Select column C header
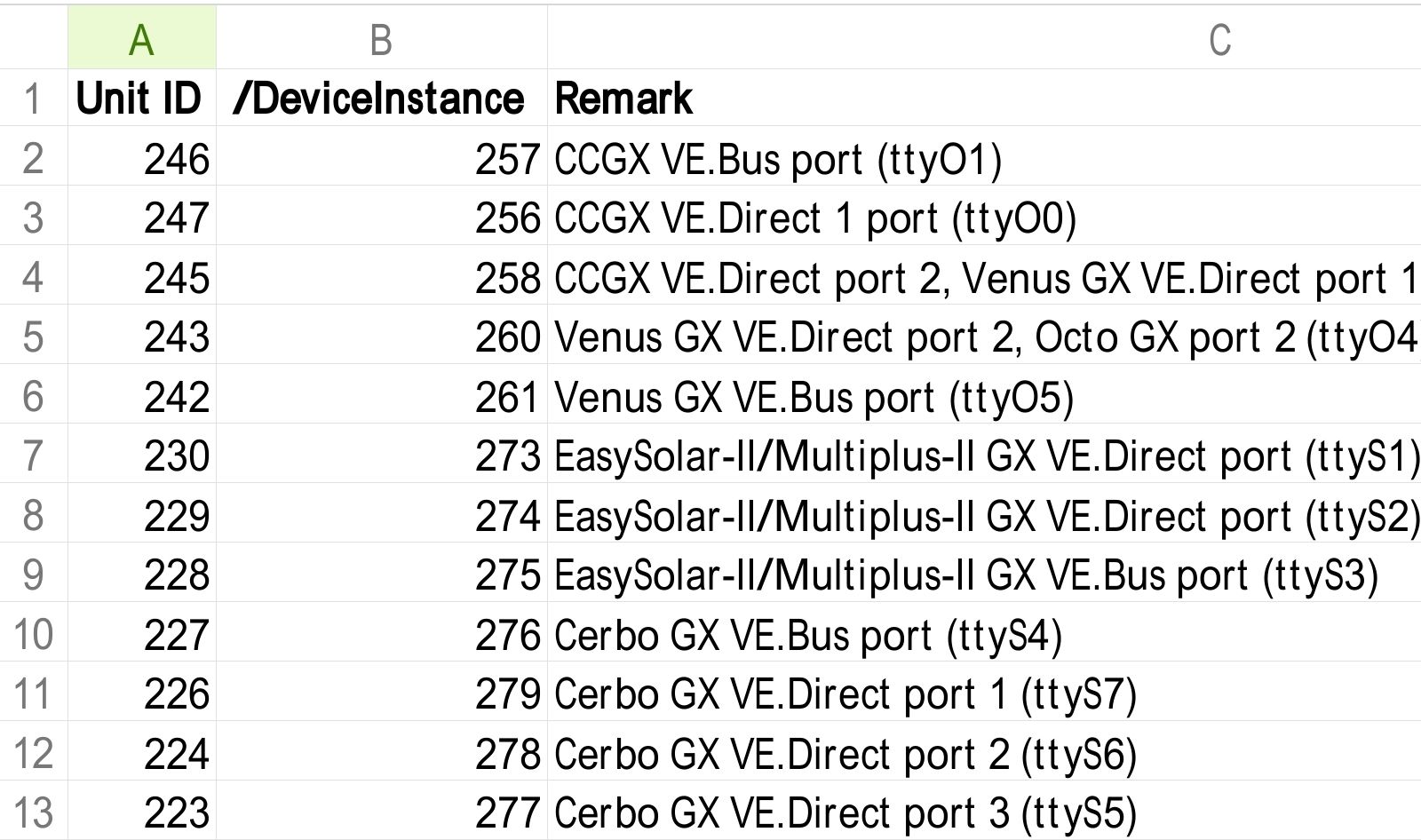 (1219, 39)
